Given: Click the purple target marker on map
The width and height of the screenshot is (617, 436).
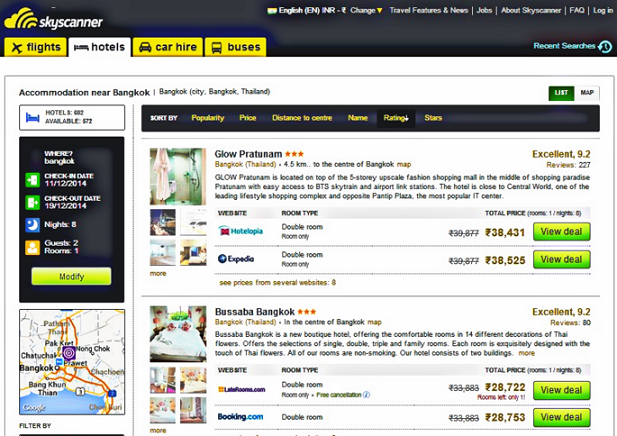Looking at the screenshot, I should [68, 353].
